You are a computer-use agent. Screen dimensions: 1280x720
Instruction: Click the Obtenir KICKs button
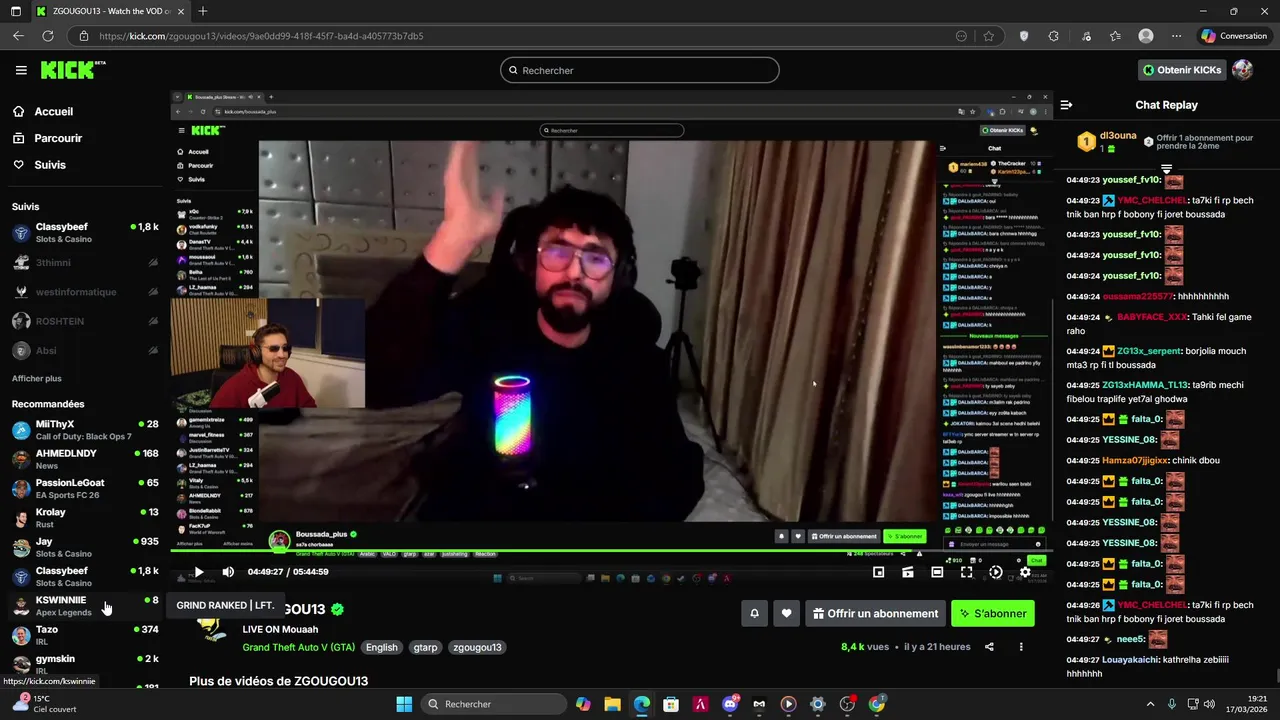tap(1183, 70)
